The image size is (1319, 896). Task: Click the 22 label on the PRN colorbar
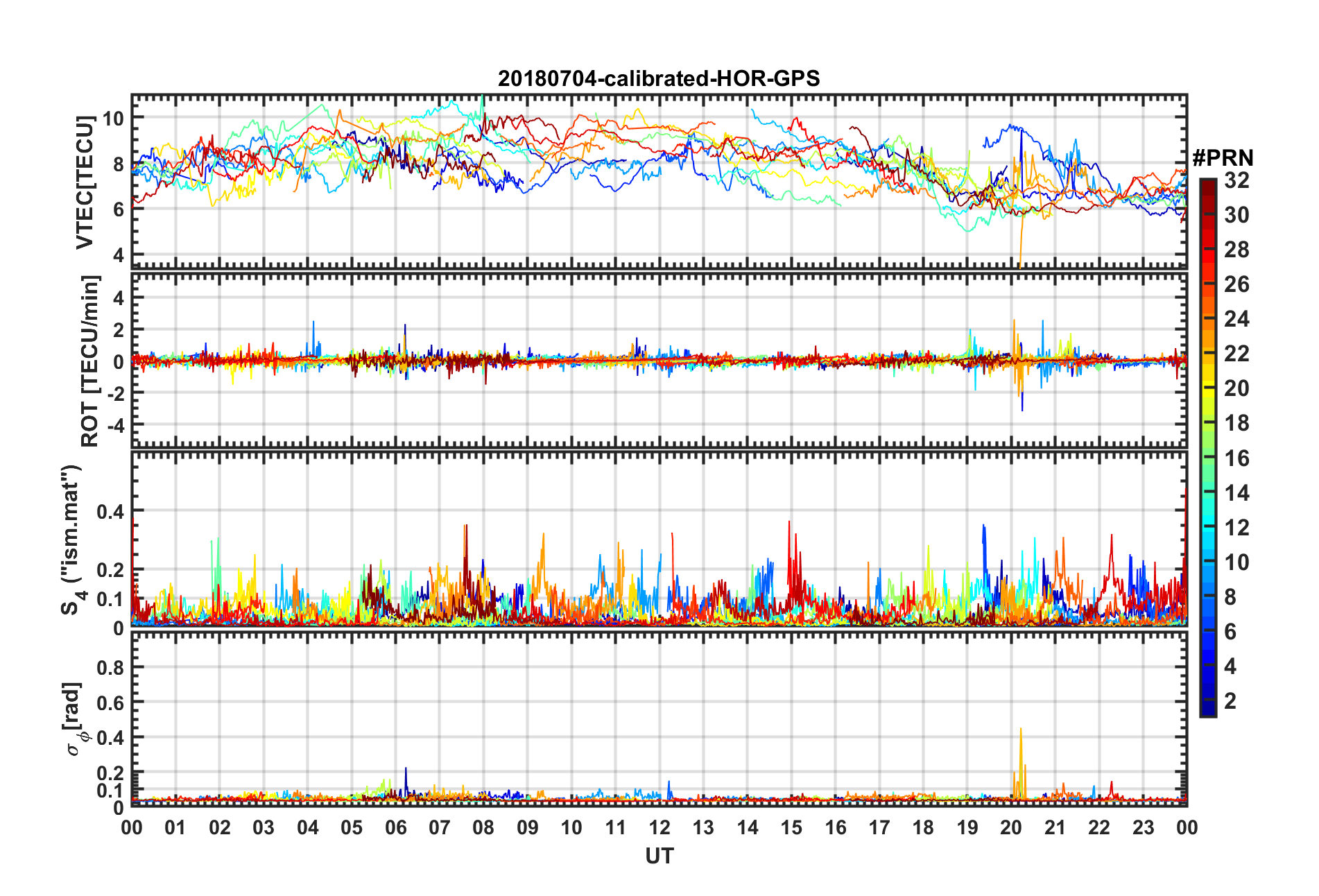tap(1236, 354)
